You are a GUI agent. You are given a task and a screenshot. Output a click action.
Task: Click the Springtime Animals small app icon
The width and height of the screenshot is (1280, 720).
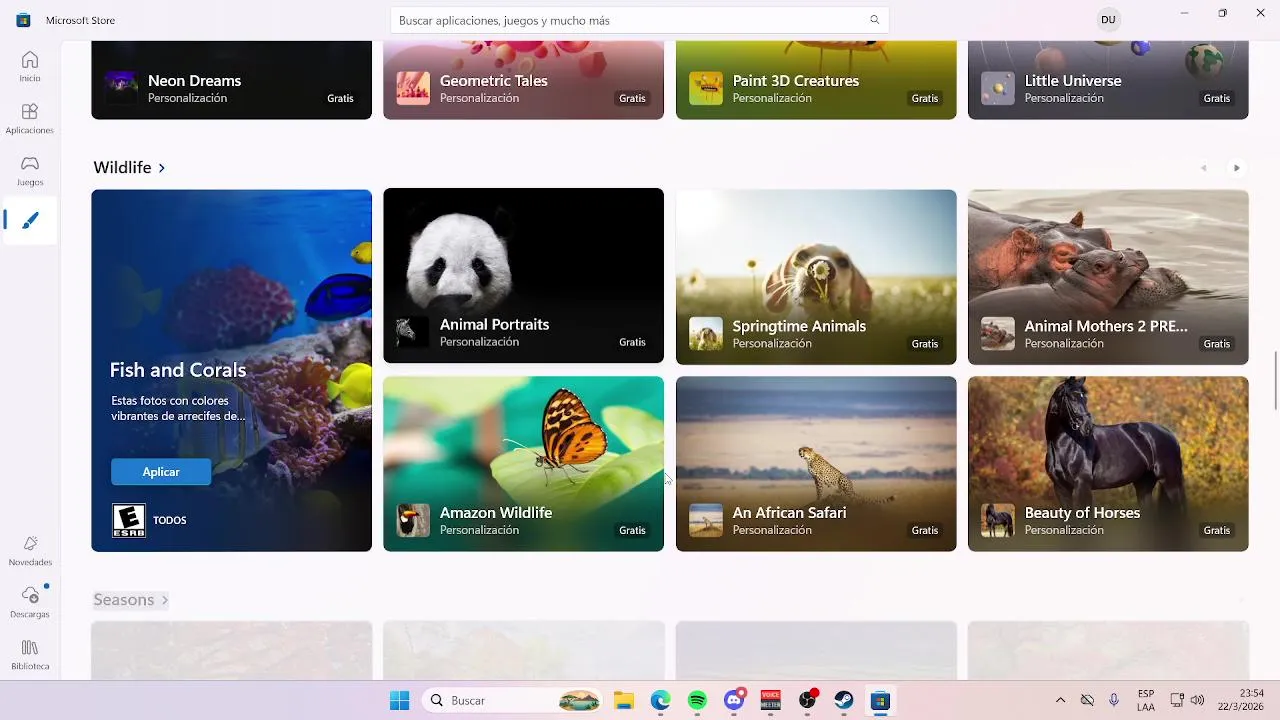pos(706,334)
